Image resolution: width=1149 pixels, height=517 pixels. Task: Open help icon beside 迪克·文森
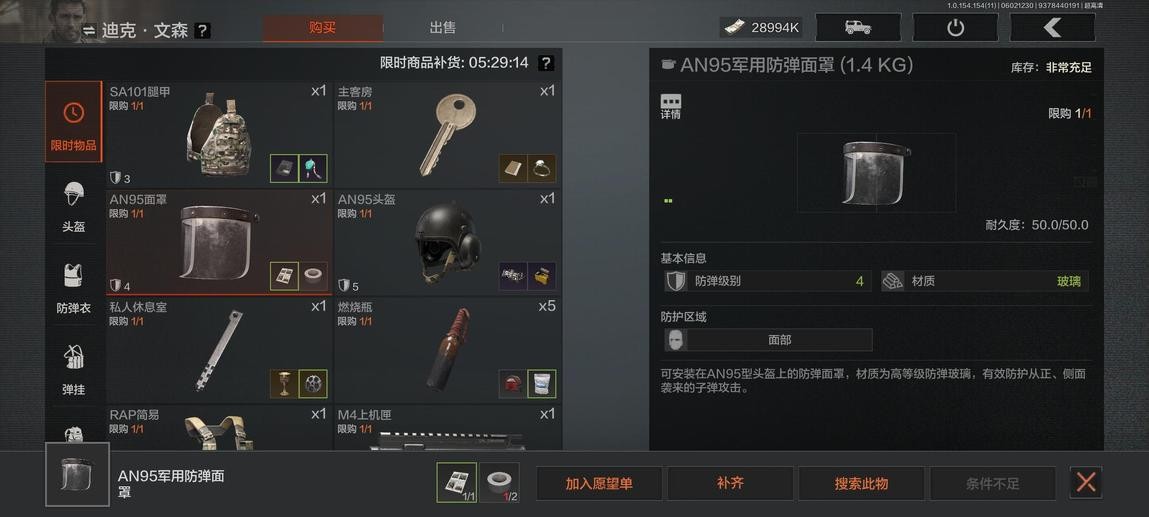(203, 31)
